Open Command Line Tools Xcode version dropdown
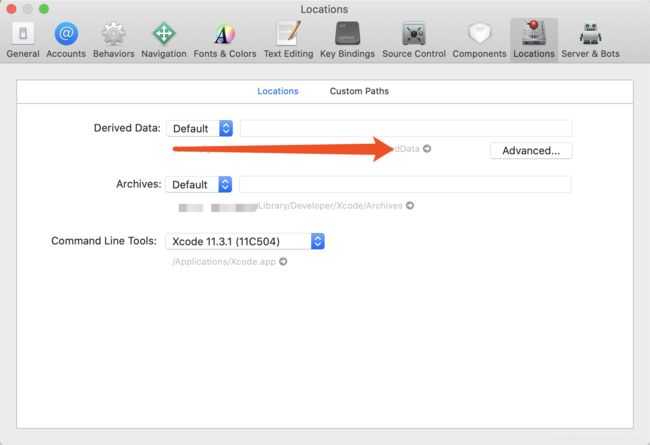This screenshot has width=650, height=445. 245,241
